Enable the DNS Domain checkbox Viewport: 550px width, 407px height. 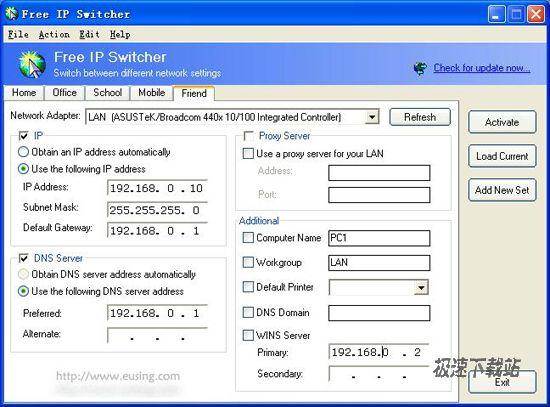[x=248, y=312]
